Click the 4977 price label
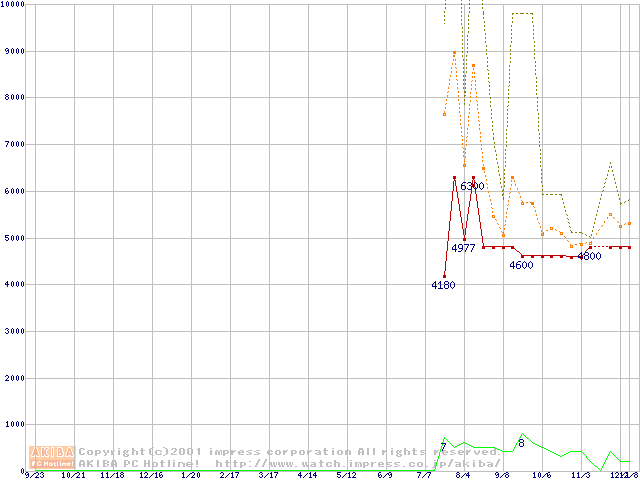 (463, 248)
